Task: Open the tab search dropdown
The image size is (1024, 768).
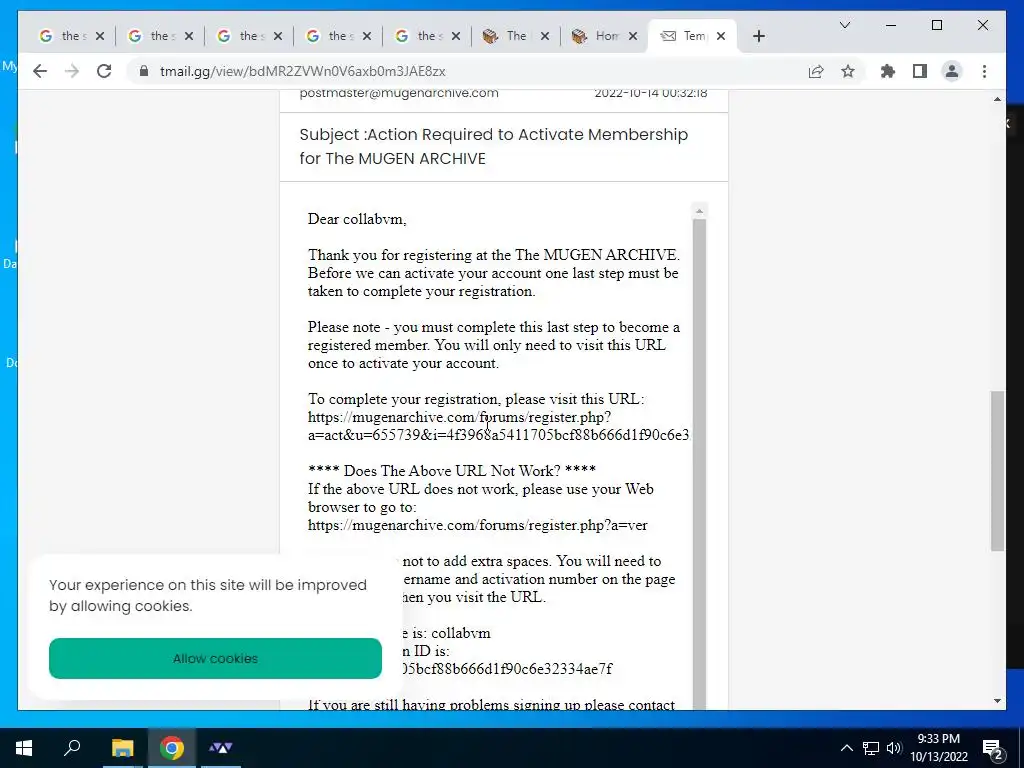Action: [844, 25]
